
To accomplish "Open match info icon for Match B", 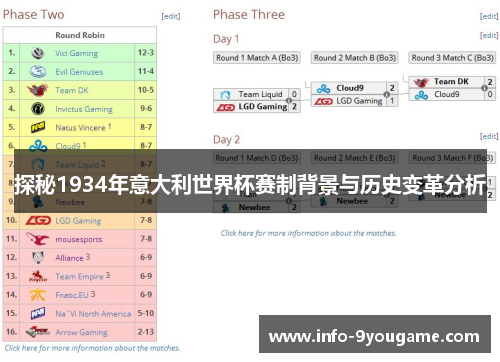I will point(387,94).
